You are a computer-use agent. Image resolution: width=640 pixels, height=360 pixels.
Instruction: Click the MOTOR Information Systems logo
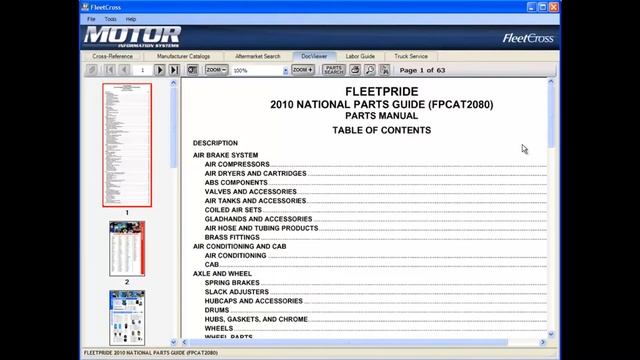(132, 37)
